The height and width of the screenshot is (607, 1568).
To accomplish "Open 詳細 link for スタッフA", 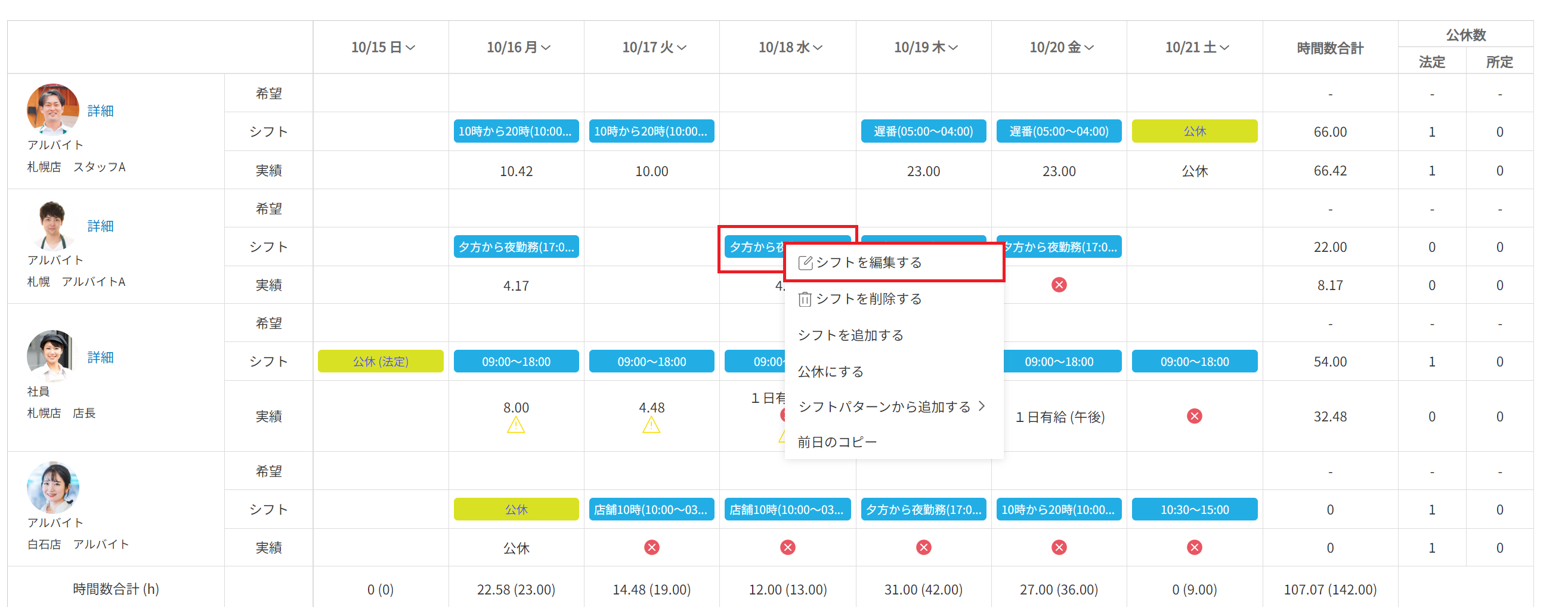I will pos(100,111).
